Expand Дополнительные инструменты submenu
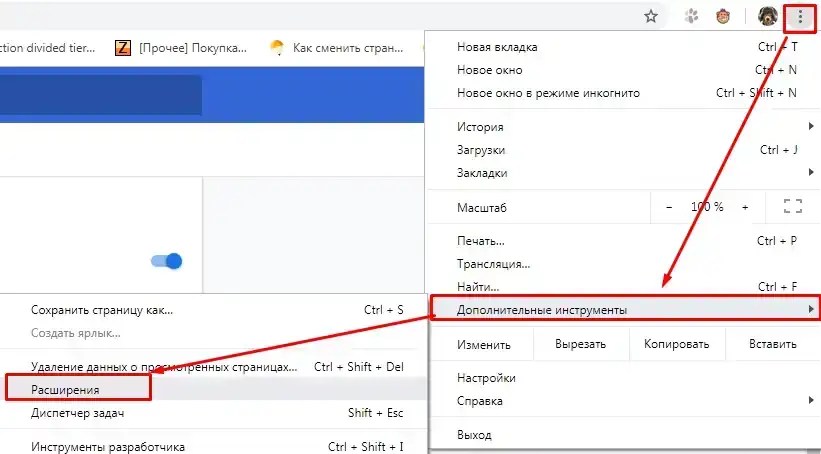Image resolution: width=821 pixels, height=454 pixels. click(625, 309)
